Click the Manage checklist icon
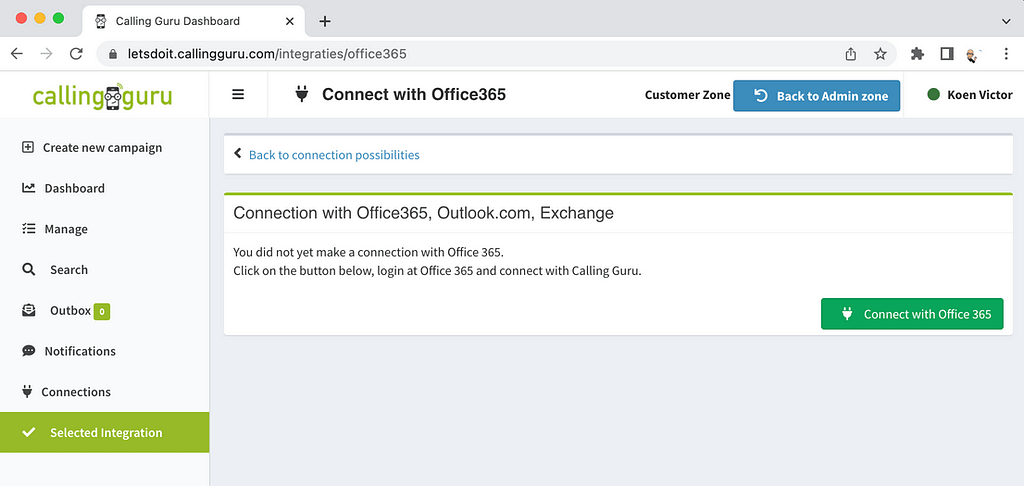The height and width of the screenshot is (486, 1024). coord(28,229)
